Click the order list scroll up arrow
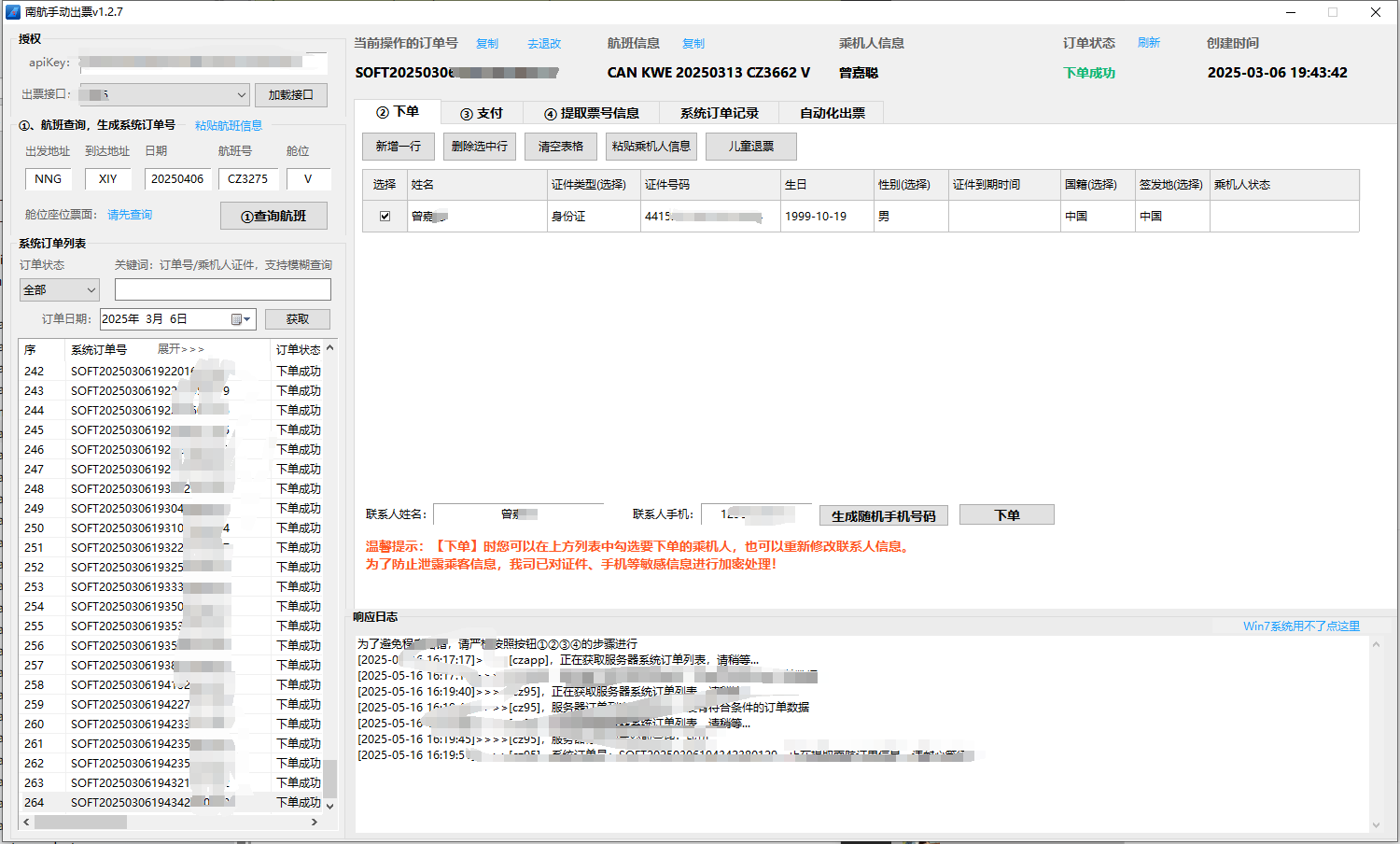The image size is (1400, 844). tap(329, 348)
